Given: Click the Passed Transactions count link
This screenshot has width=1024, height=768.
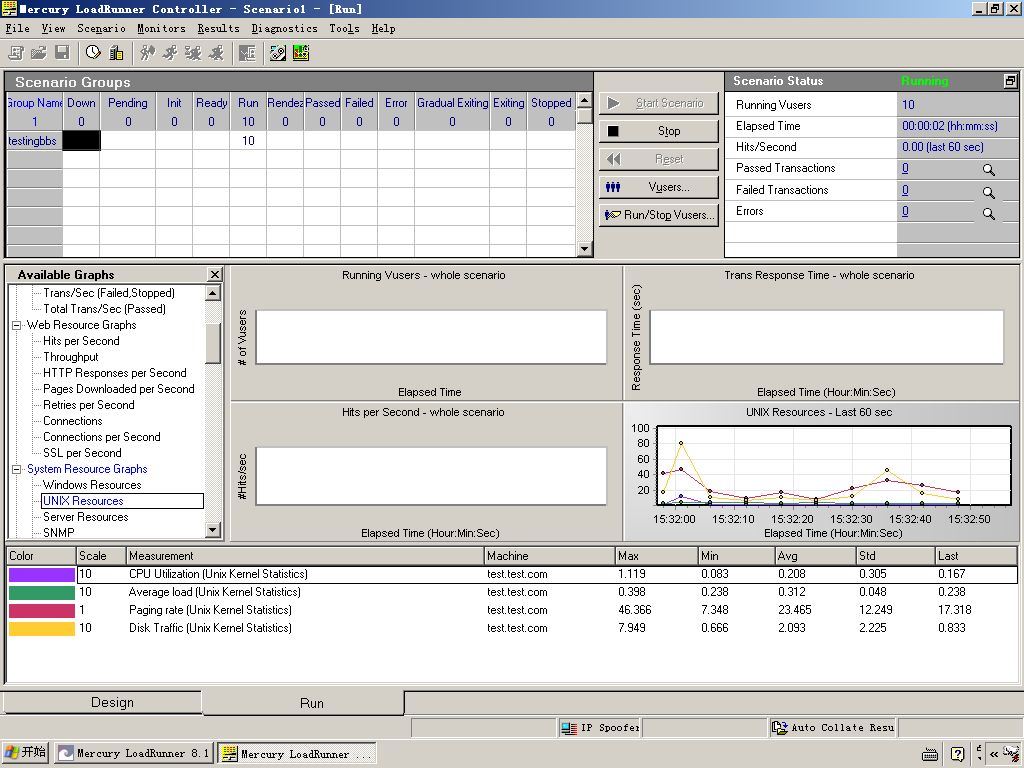Looking at the screenshot, I should click(905, 168).
